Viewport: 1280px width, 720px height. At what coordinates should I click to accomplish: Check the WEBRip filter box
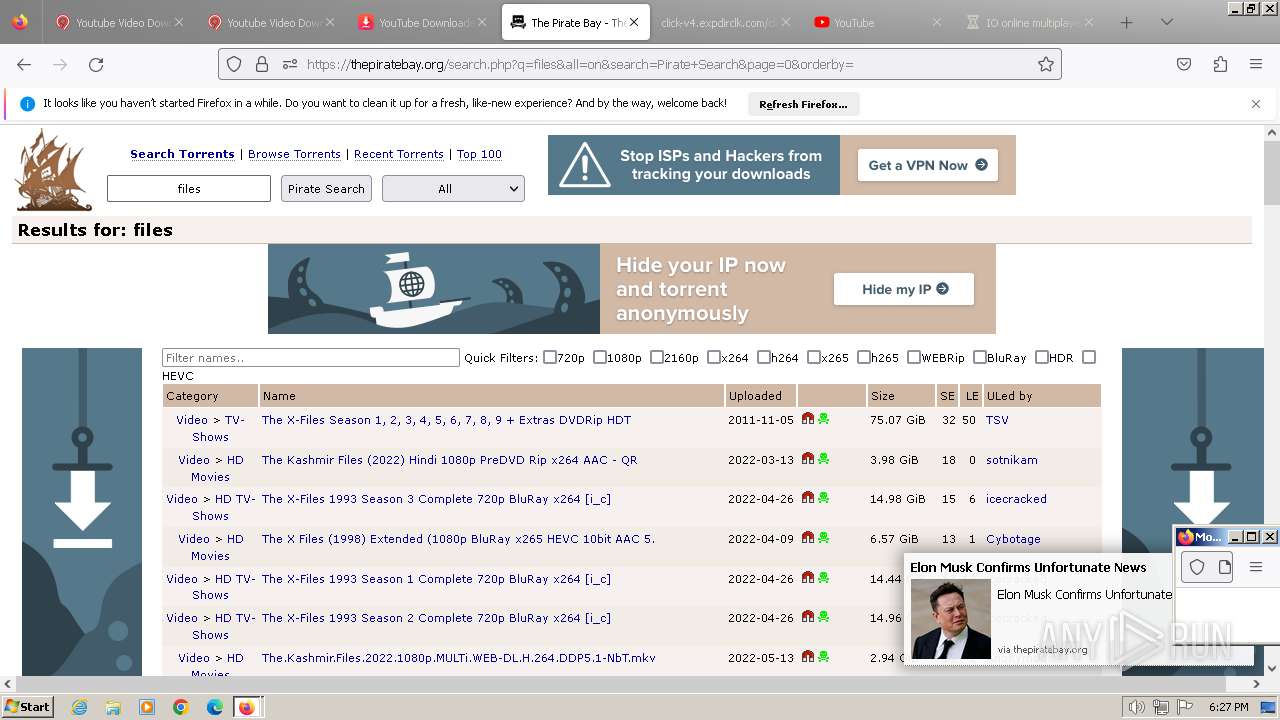tap(914, 357)
